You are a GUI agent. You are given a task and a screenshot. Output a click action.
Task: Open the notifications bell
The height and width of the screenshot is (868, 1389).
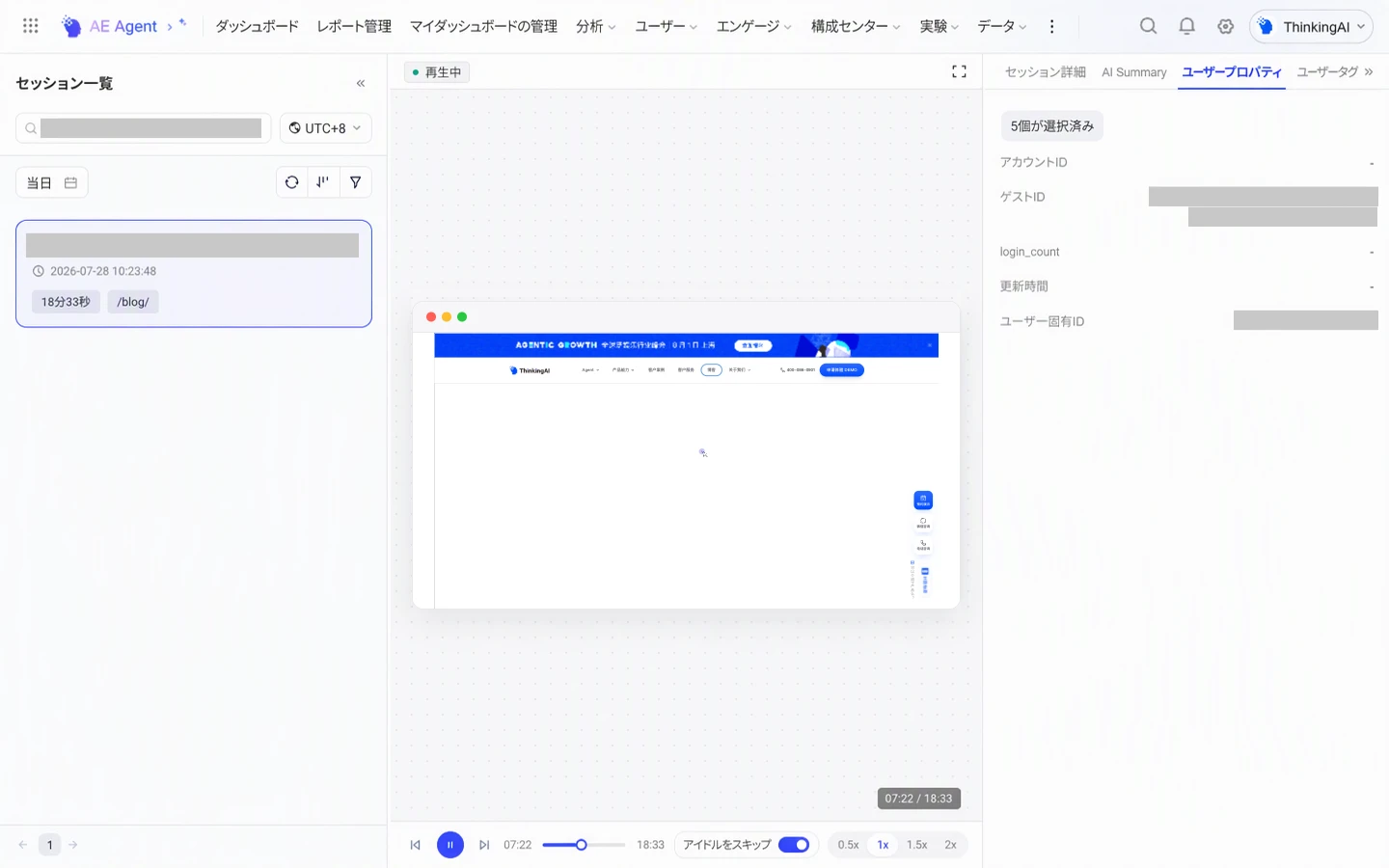[x=1186, y=26]
